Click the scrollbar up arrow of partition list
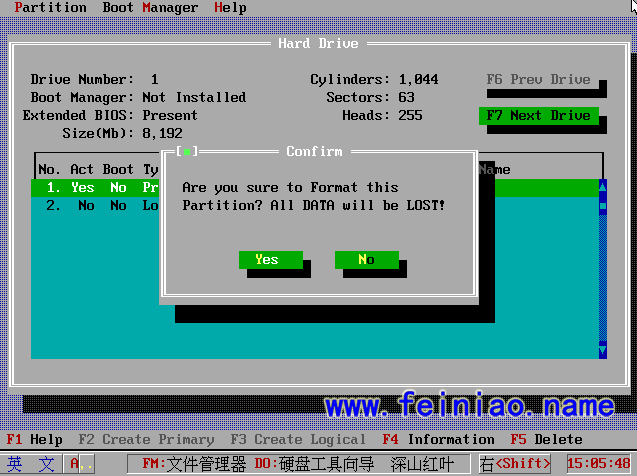The image size is (637, 476). point(602,187)
